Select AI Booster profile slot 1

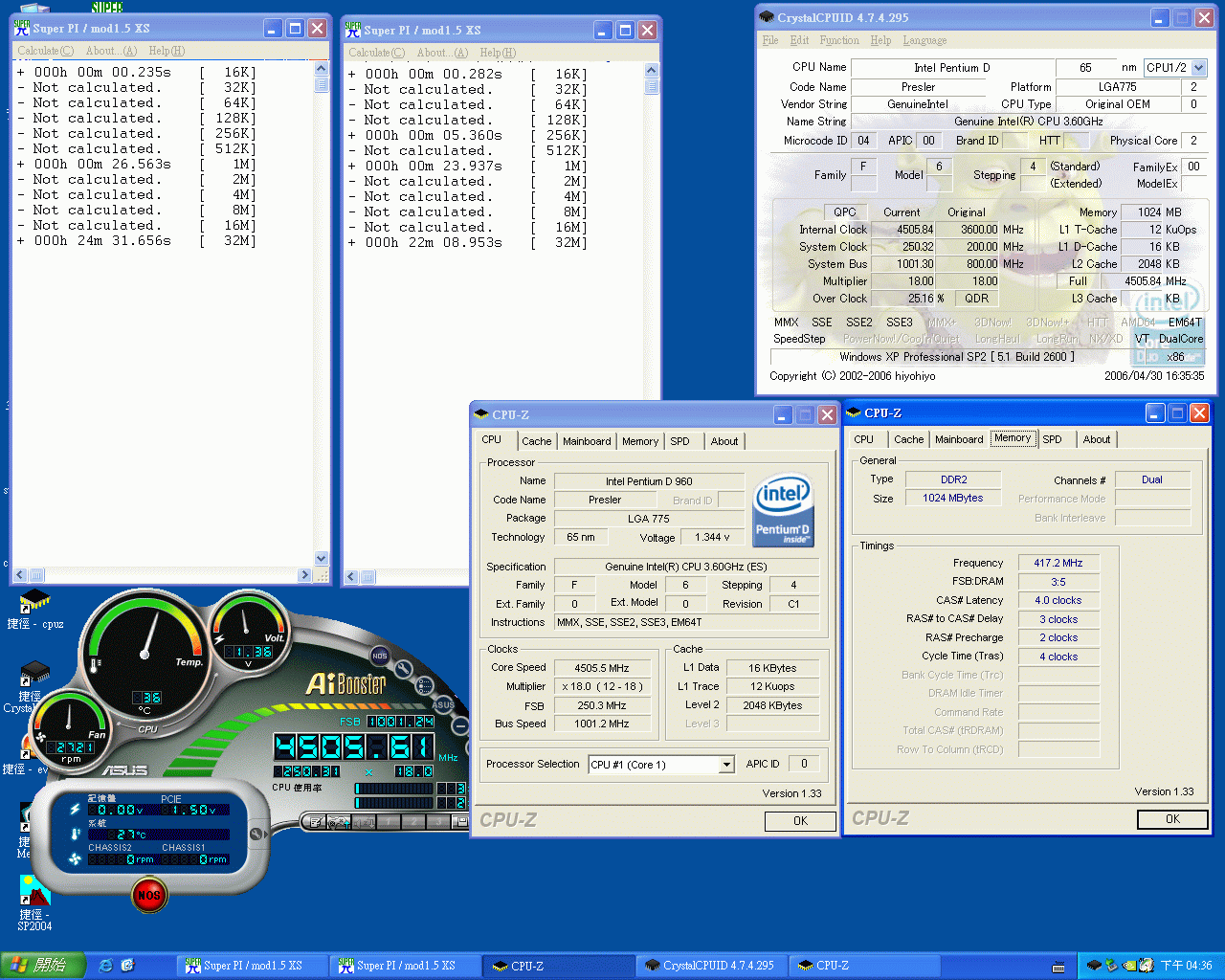click(x=389, y=822)
